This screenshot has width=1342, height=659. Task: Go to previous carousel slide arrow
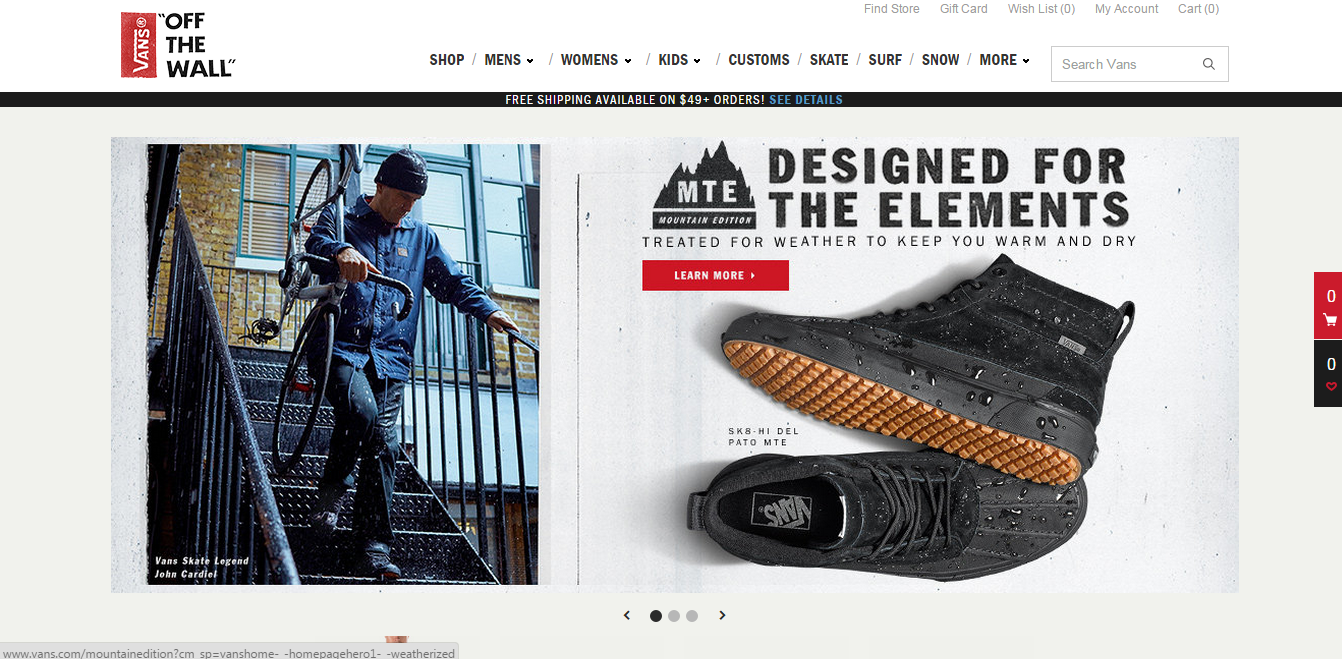pyautogui.click(x=627, y=616)
